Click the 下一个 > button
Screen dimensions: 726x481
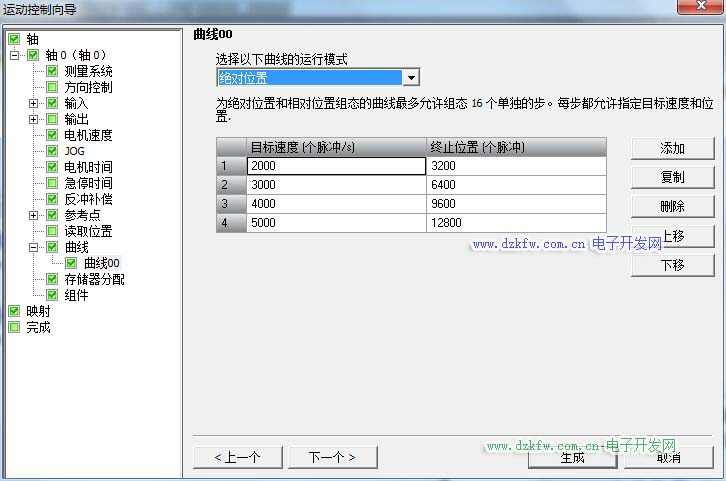[330, 457]
